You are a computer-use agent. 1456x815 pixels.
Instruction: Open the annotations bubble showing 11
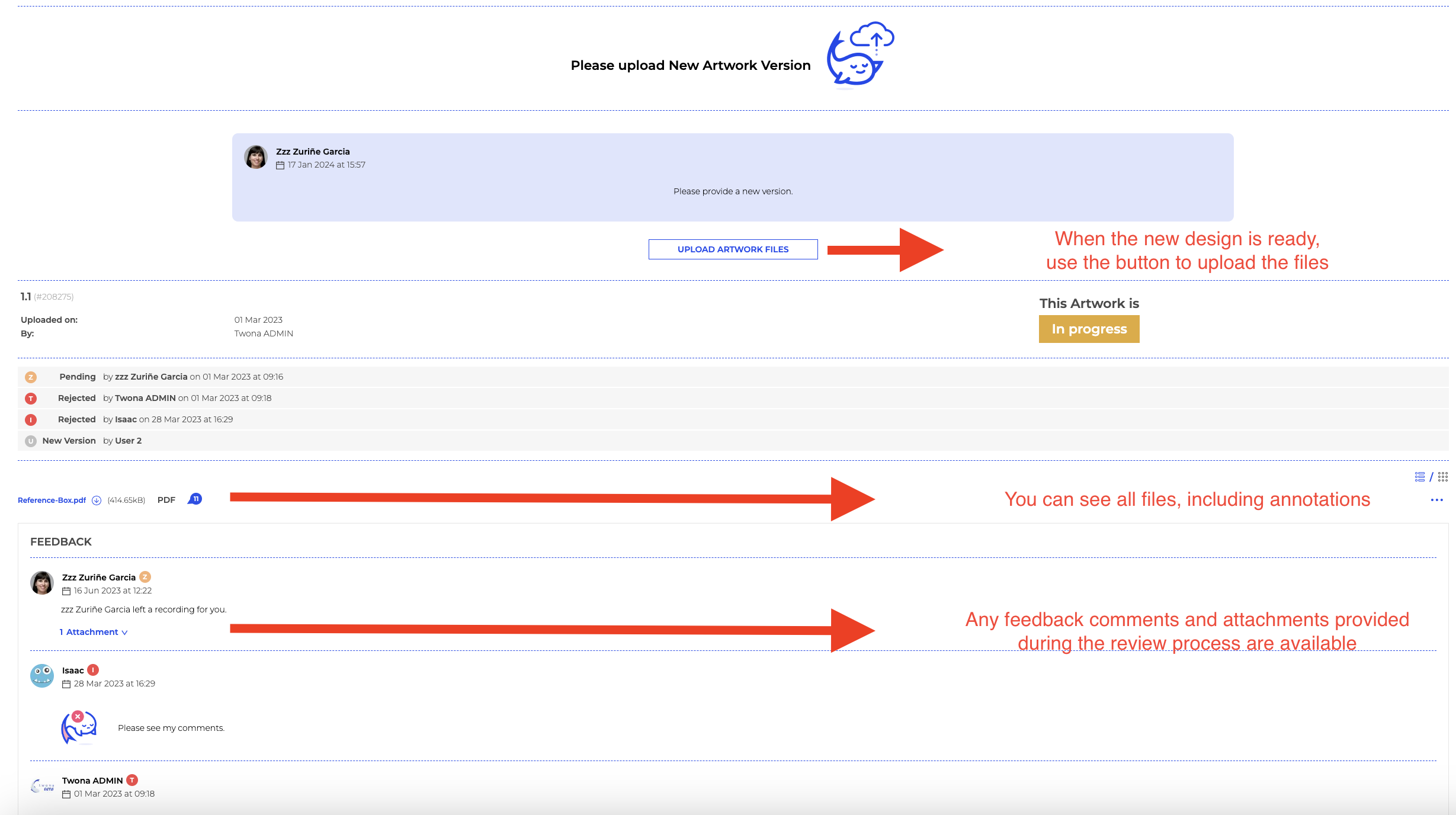coord(195,499)
